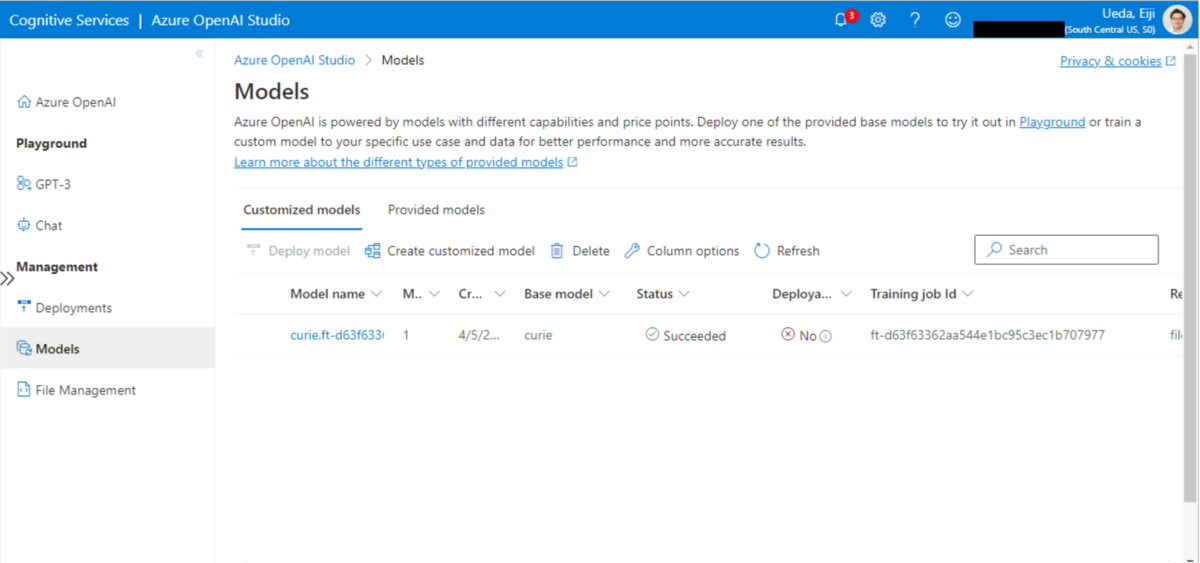Screen dimensions: 1200x563
Task: Click Azure OpenAI Studio breadcrumb link
Action: [x=294, y=60]
